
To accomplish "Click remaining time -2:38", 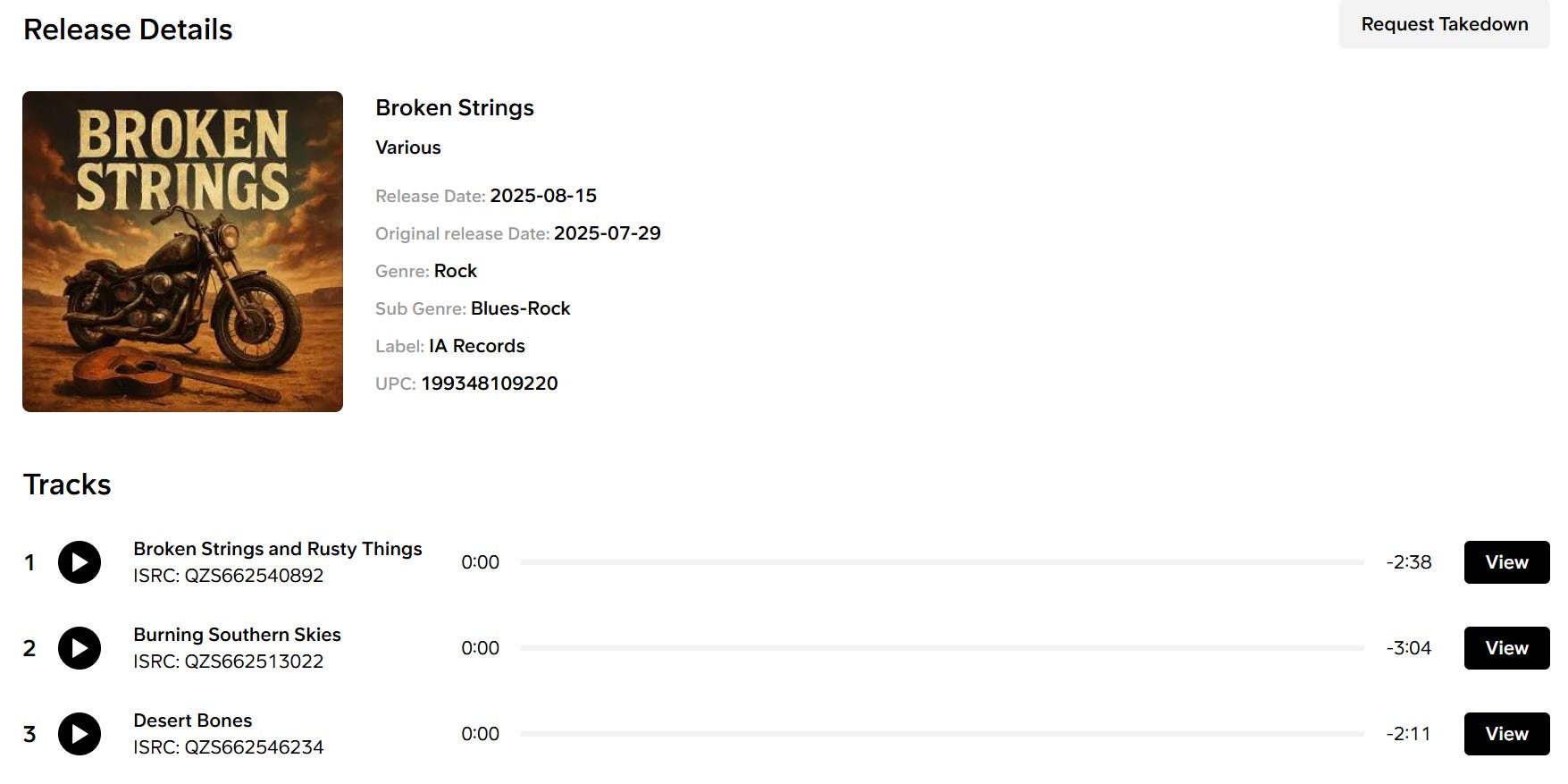I will [x=1409, y=562].
